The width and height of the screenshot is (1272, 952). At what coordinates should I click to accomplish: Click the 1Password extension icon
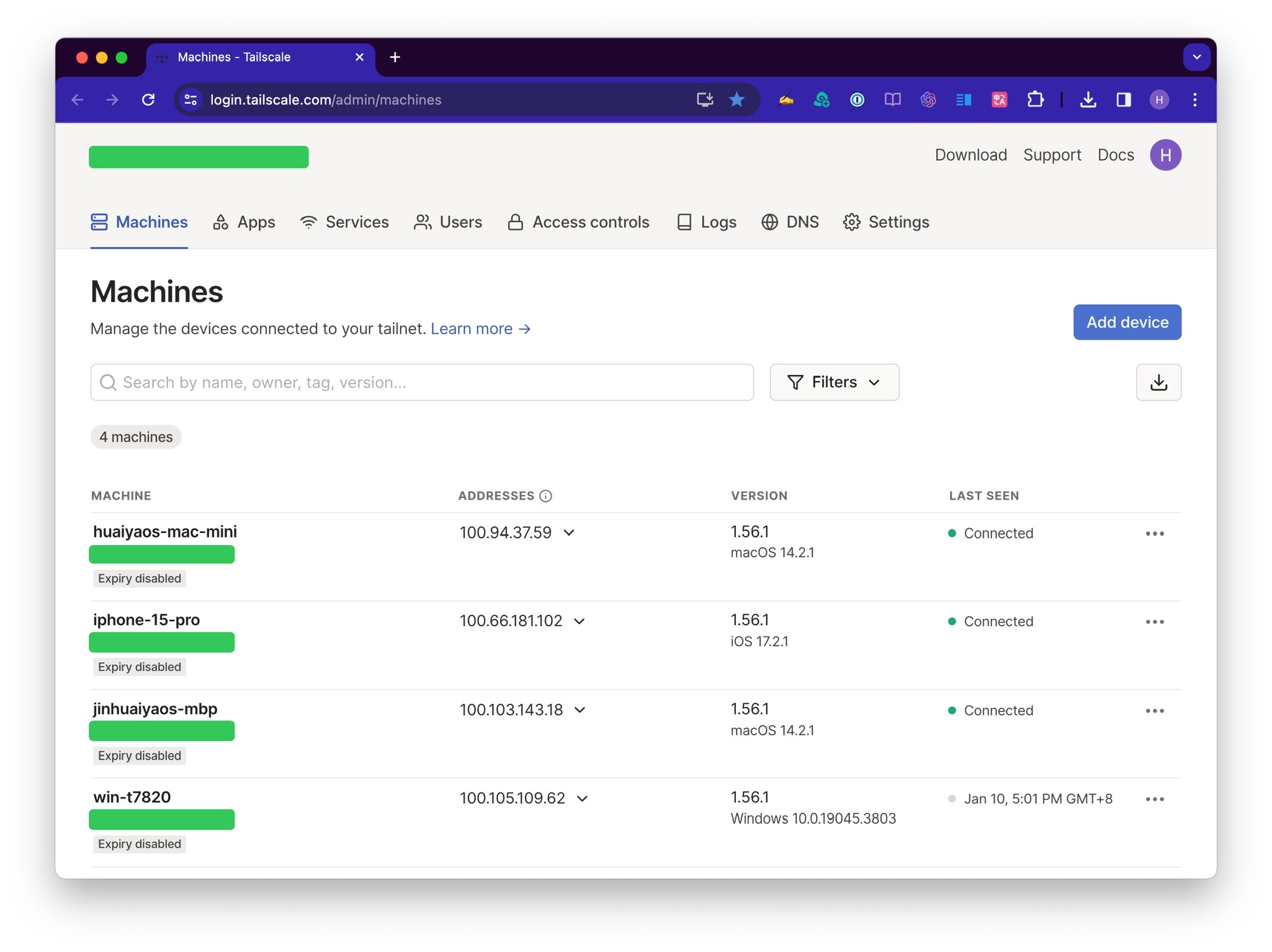[x=857, y=100]
